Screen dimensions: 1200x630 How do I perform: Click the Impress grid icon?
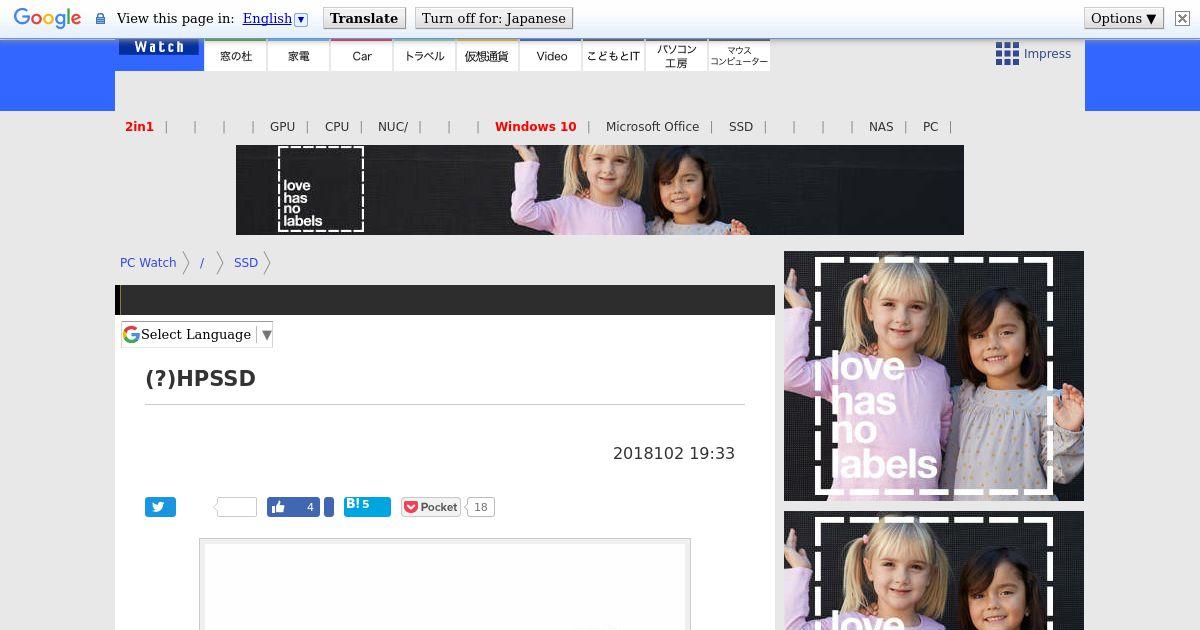1007,54
